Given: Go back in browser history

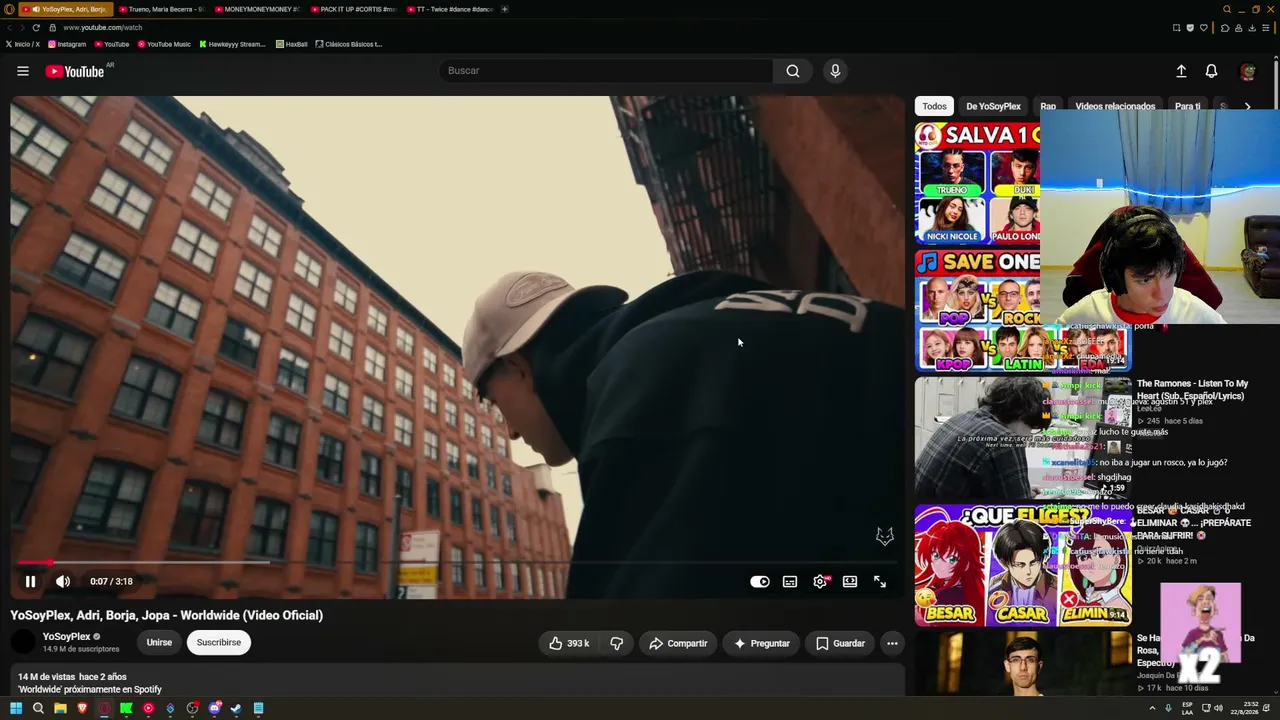Looking at the screenshot, I should (x=10, y=28).
